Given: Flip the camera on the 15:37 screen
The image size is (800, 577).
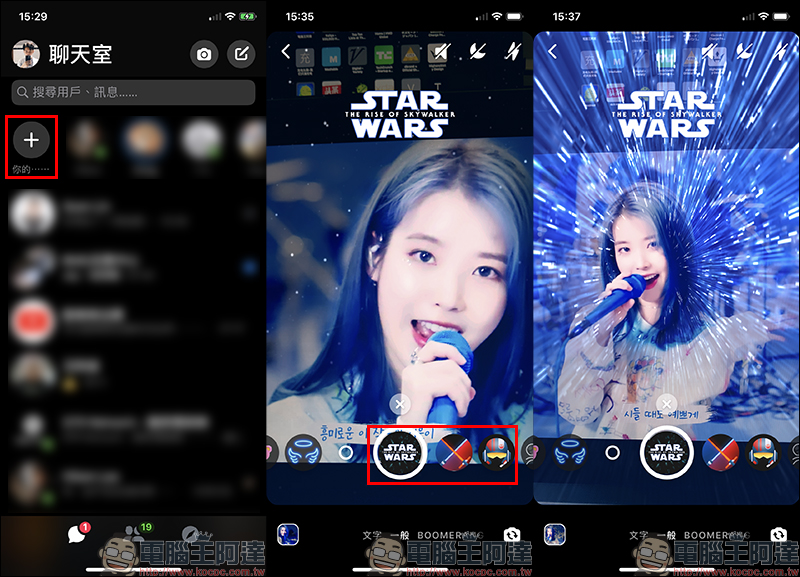Looking at the screenshot, I should click(777, 534).
